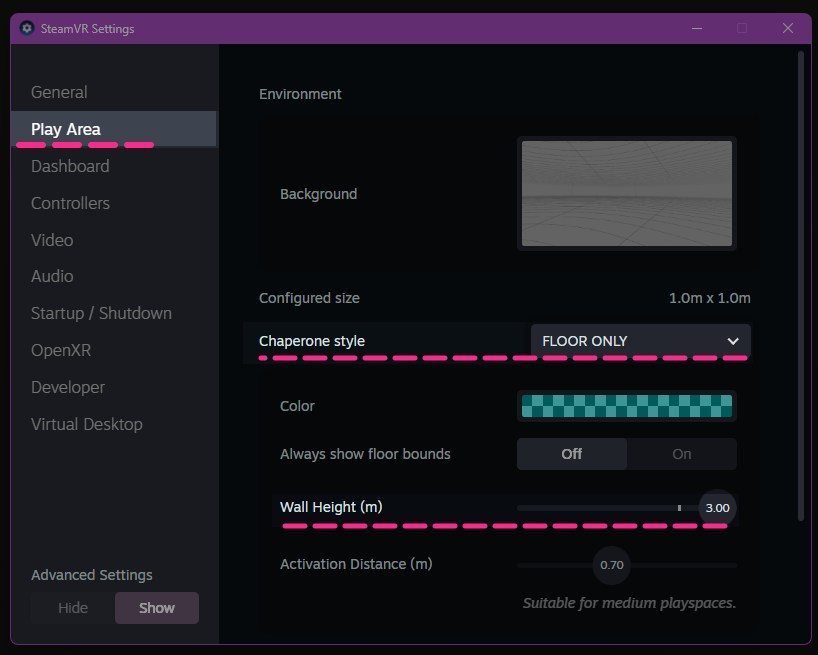Select Virtual Desktop in sidebar
818x655 pixels.
87,424
